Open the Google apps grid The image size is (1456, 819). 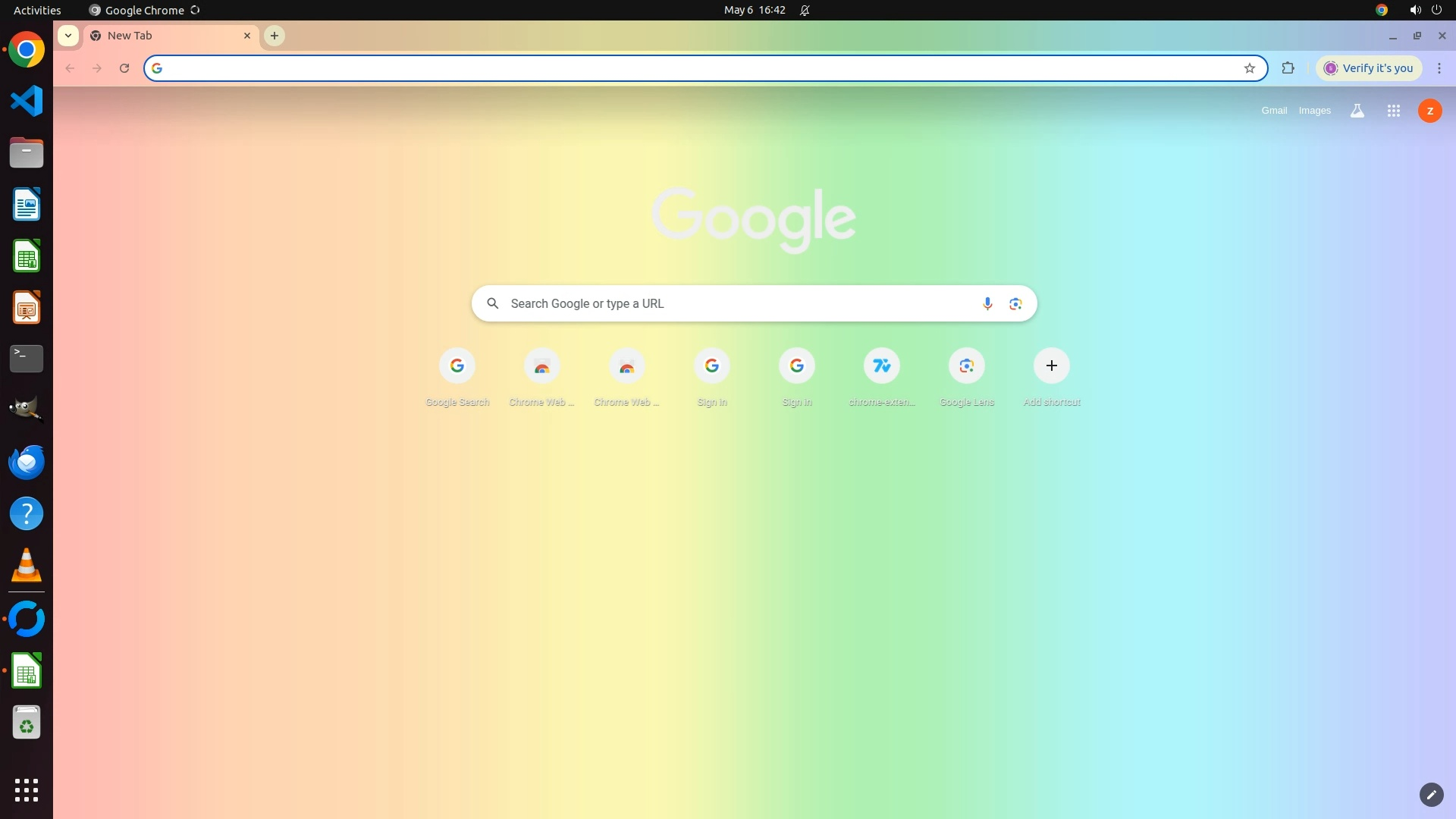1393,111
